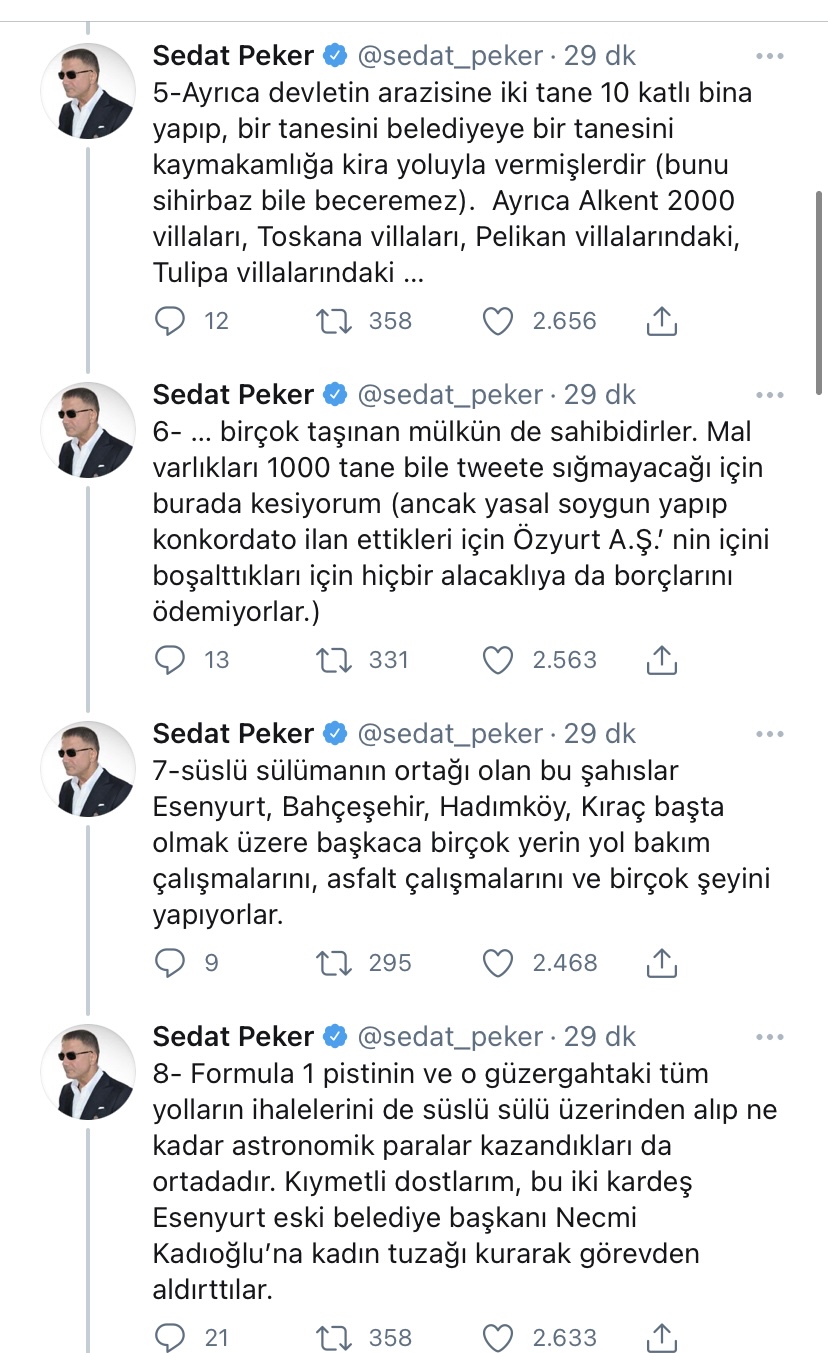Open avatar thumbnail of tweet 8
The width and height of the screenshot is (828, 1353).
point(88,1071)
